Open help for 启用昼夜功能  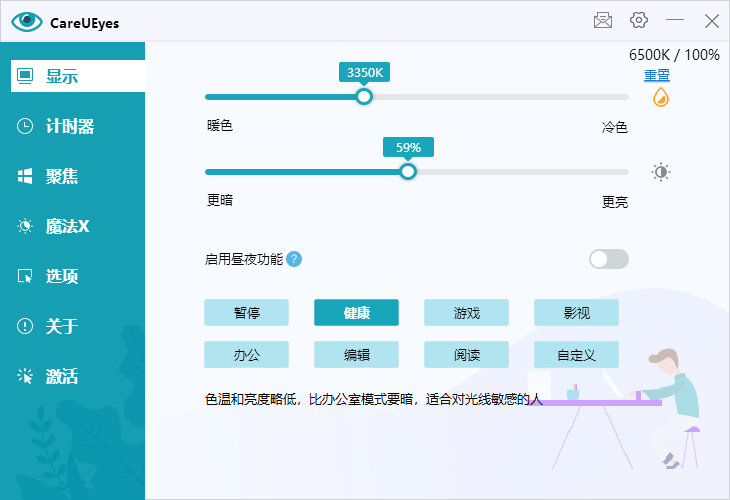click(x=294, y=259)
